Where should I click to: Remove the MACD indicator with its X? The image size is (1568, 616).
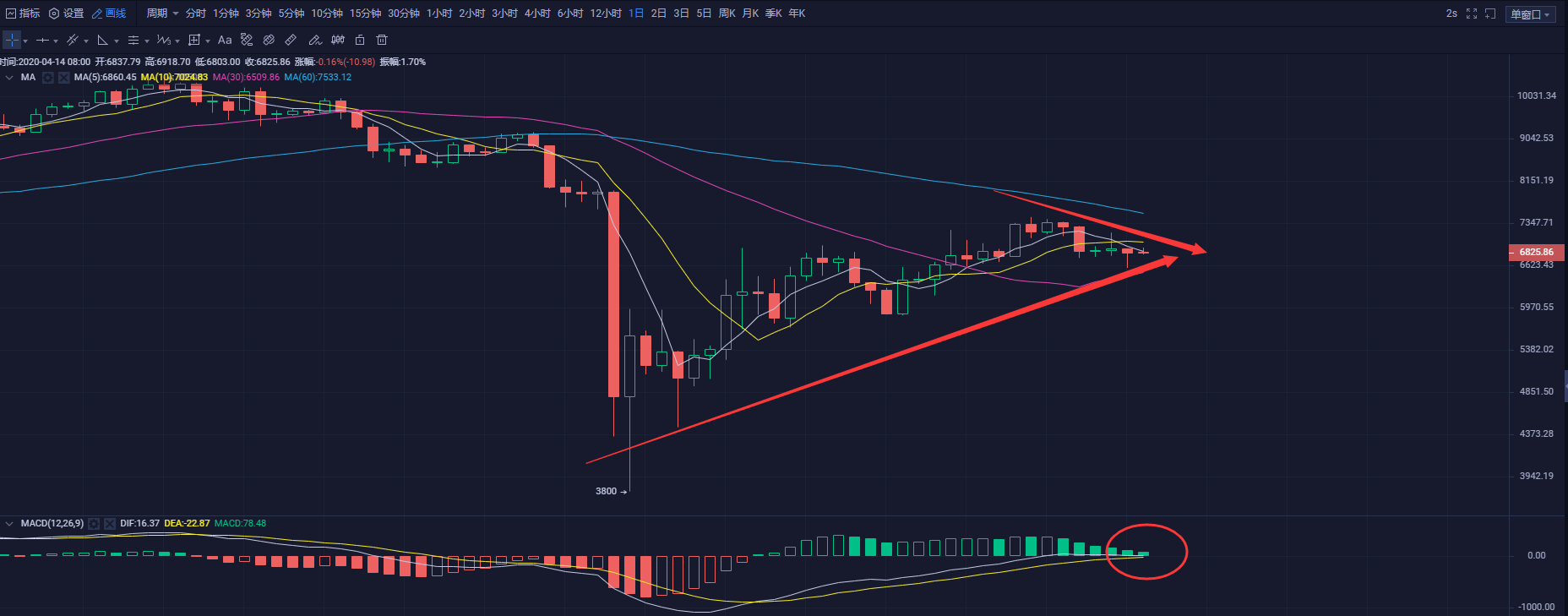point(109,524)
